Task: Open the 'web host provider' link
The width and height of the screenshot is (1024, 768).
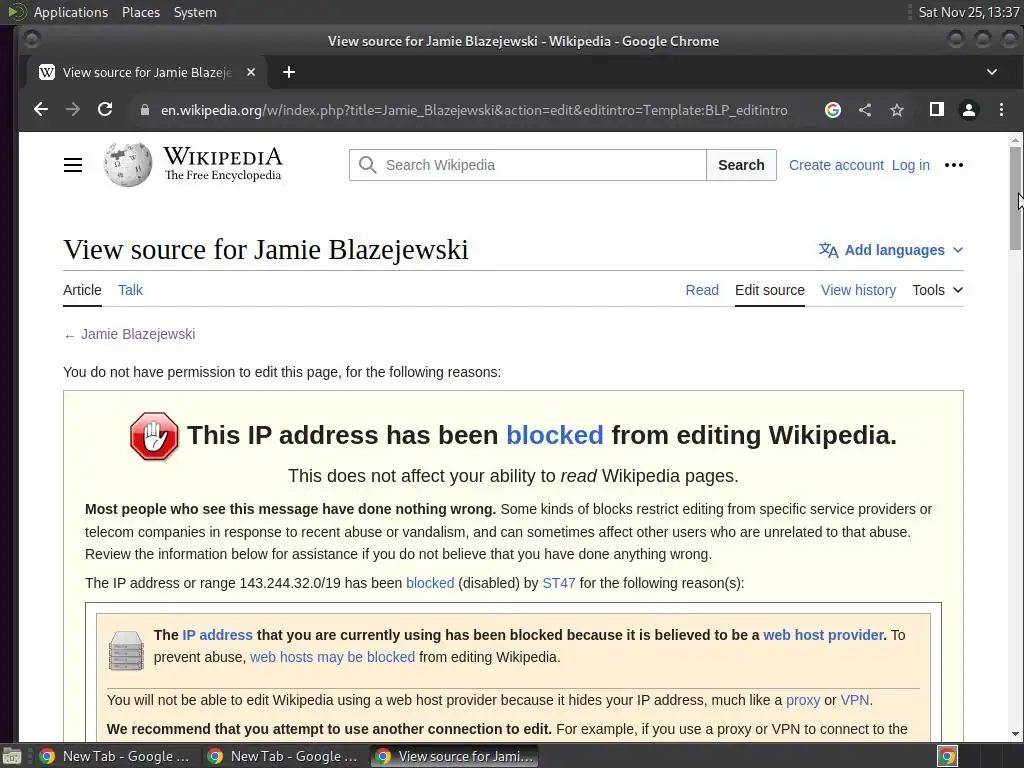Action: point(824,635)
